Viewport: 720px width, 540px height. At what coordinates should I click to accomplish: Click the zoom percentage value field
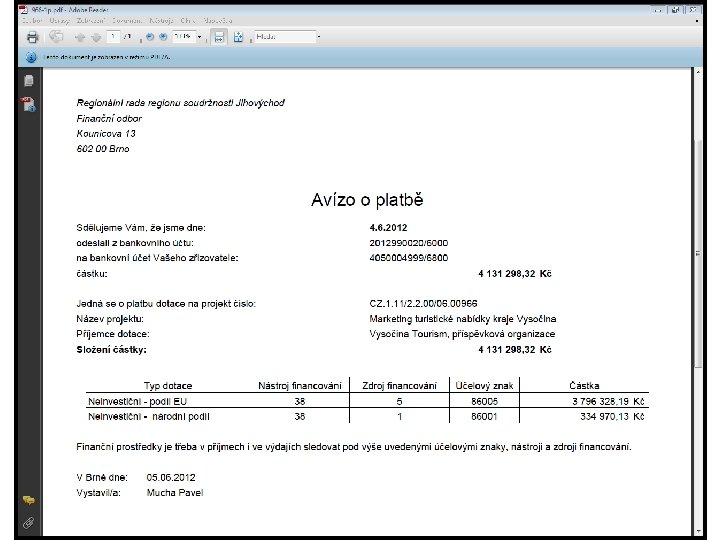click(184, 37)
